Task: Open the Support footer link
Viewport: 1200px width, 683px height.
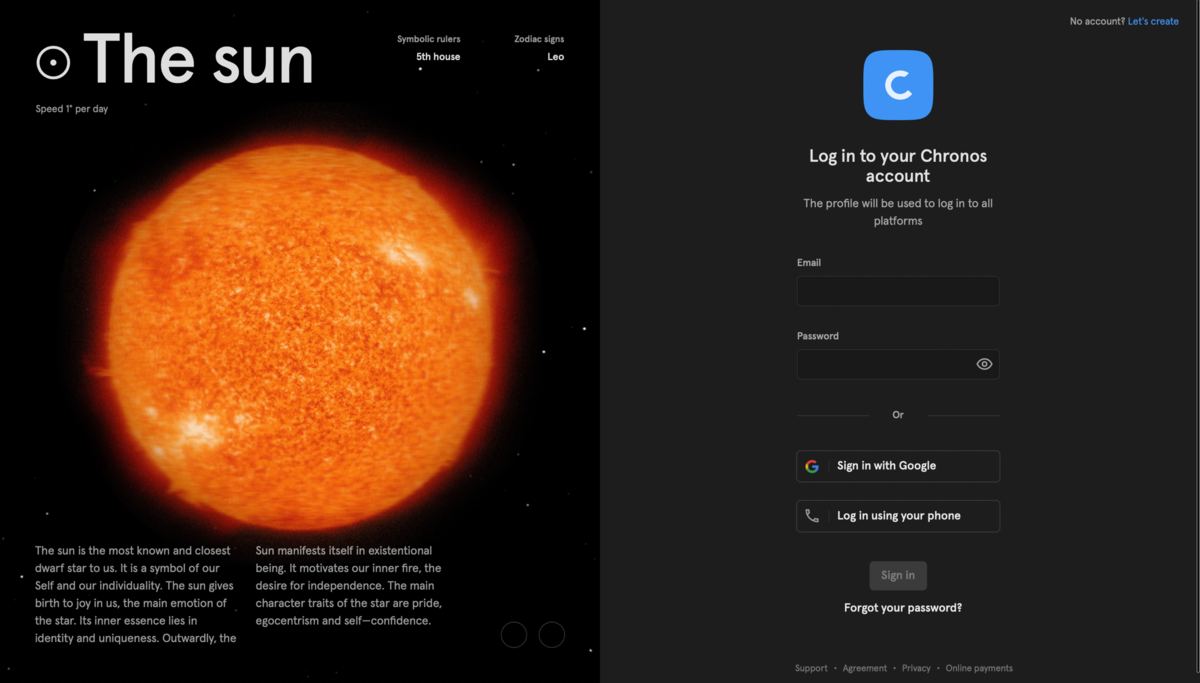Action: click(811, 668)
